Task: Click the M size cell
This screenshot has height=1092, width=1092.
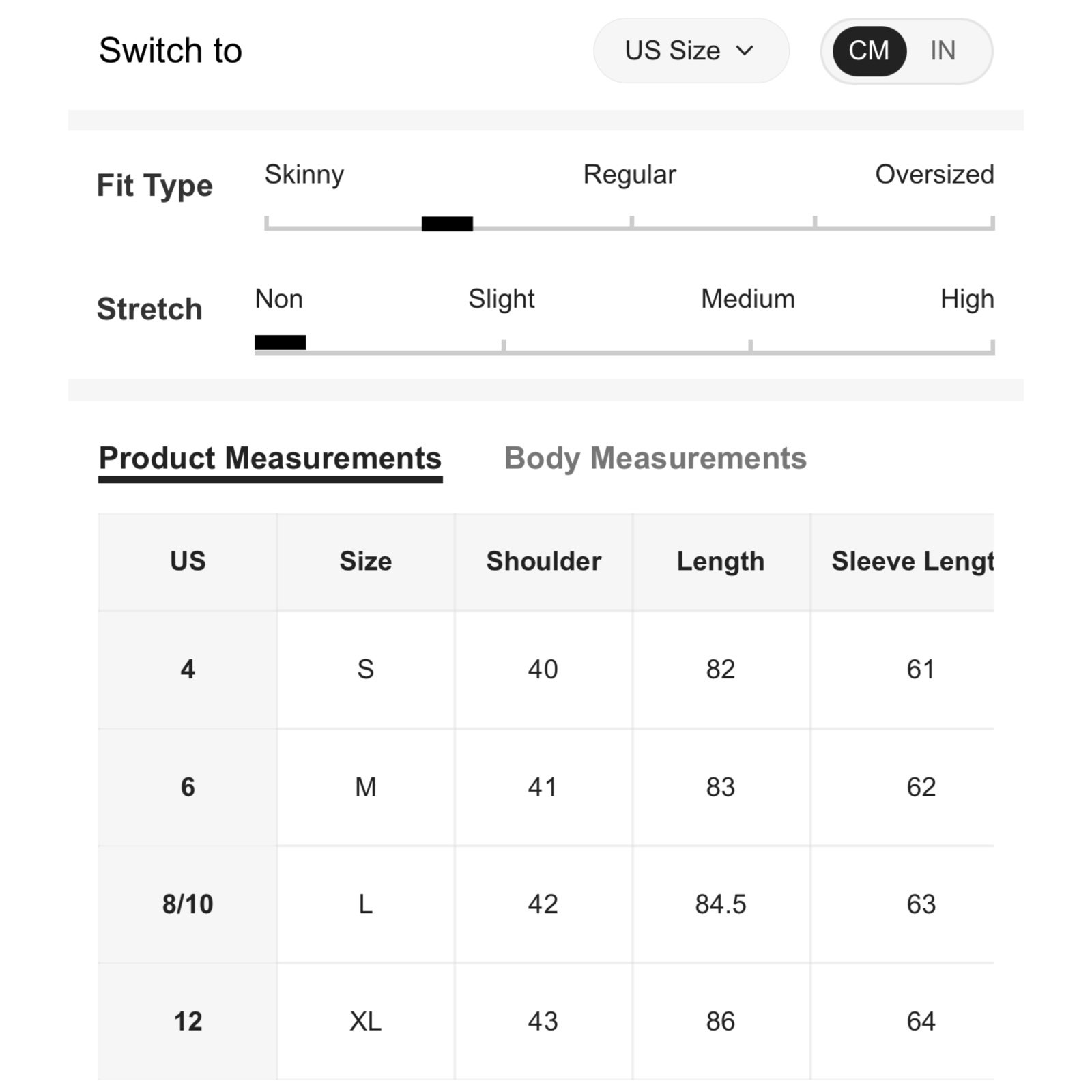Action: click(366, 787)
